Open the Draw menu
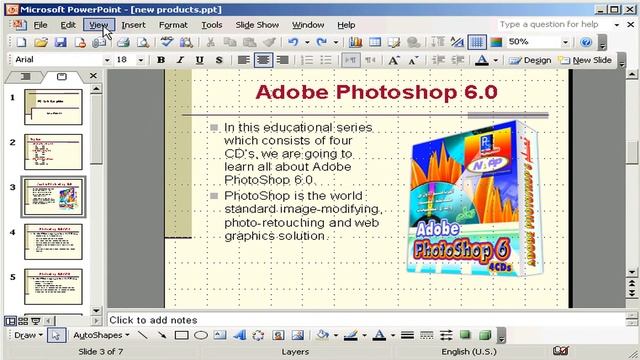This screenshot has width=640, height=360. click(x=28, y=336)
